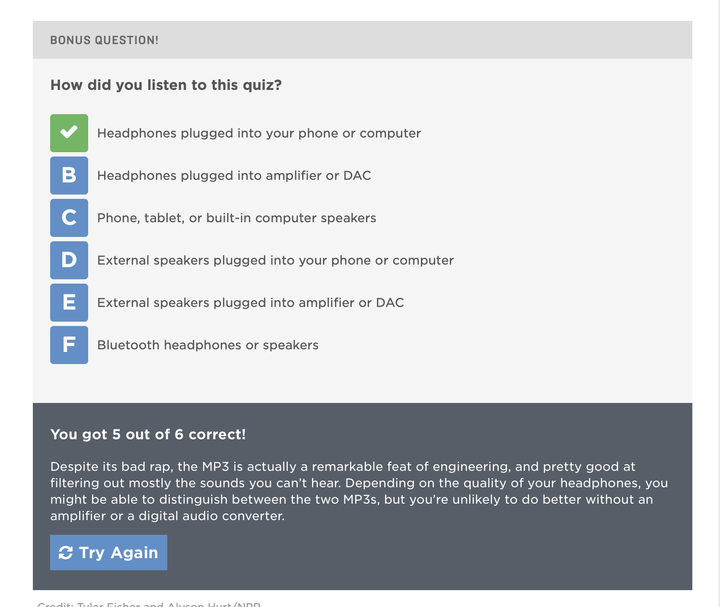720x607 pixels.
Task: Click 'Headphones plugged into your phone or computer'
Action: [x=259, y=133]
